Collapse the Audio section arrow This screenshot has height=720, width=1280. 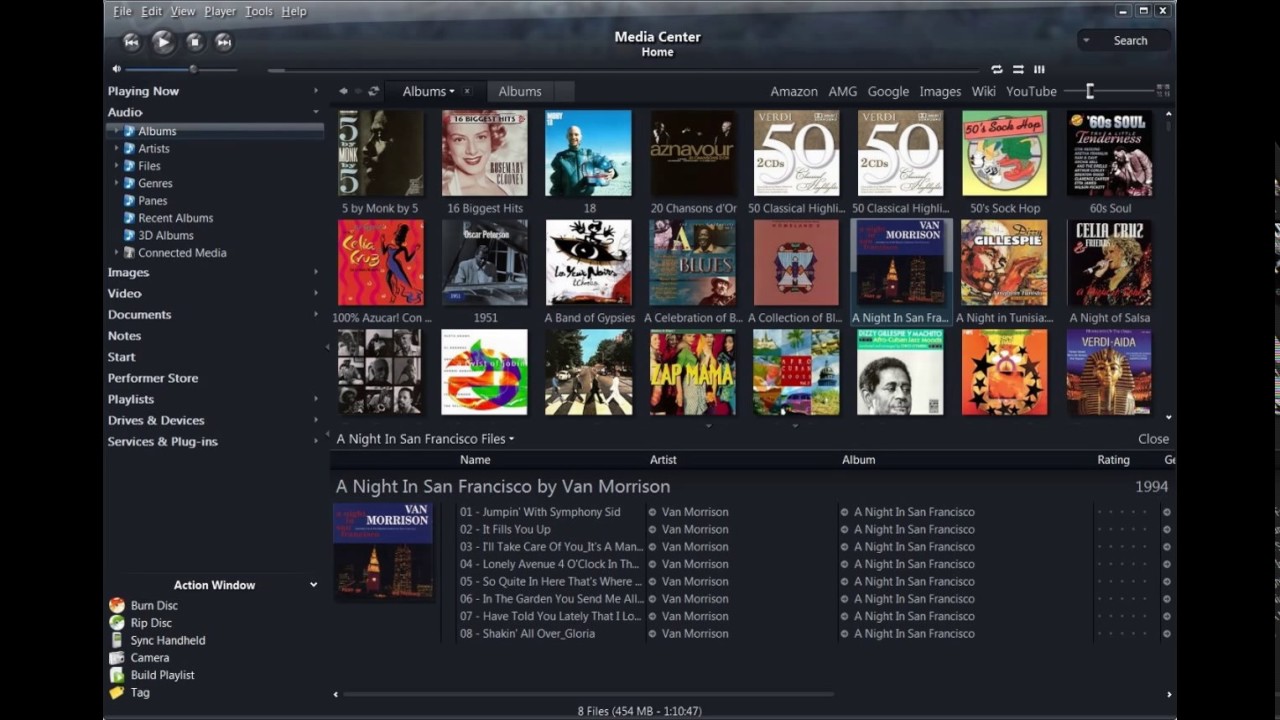coord(316,112)
